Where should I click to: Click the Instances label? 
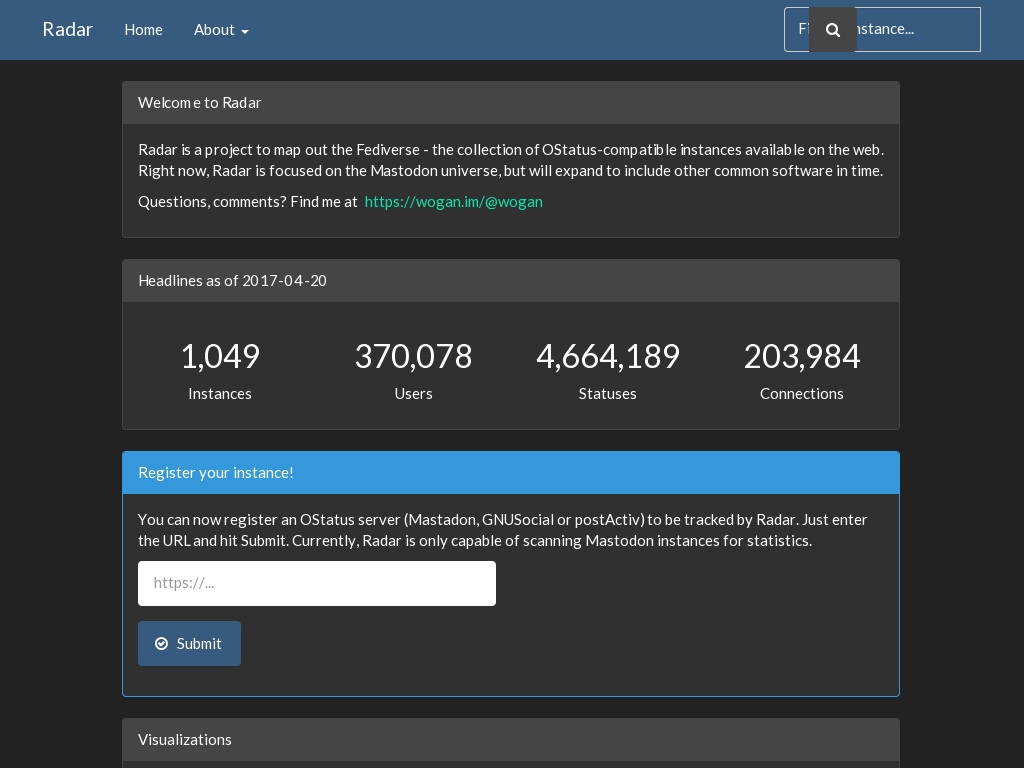coord(220,394)
